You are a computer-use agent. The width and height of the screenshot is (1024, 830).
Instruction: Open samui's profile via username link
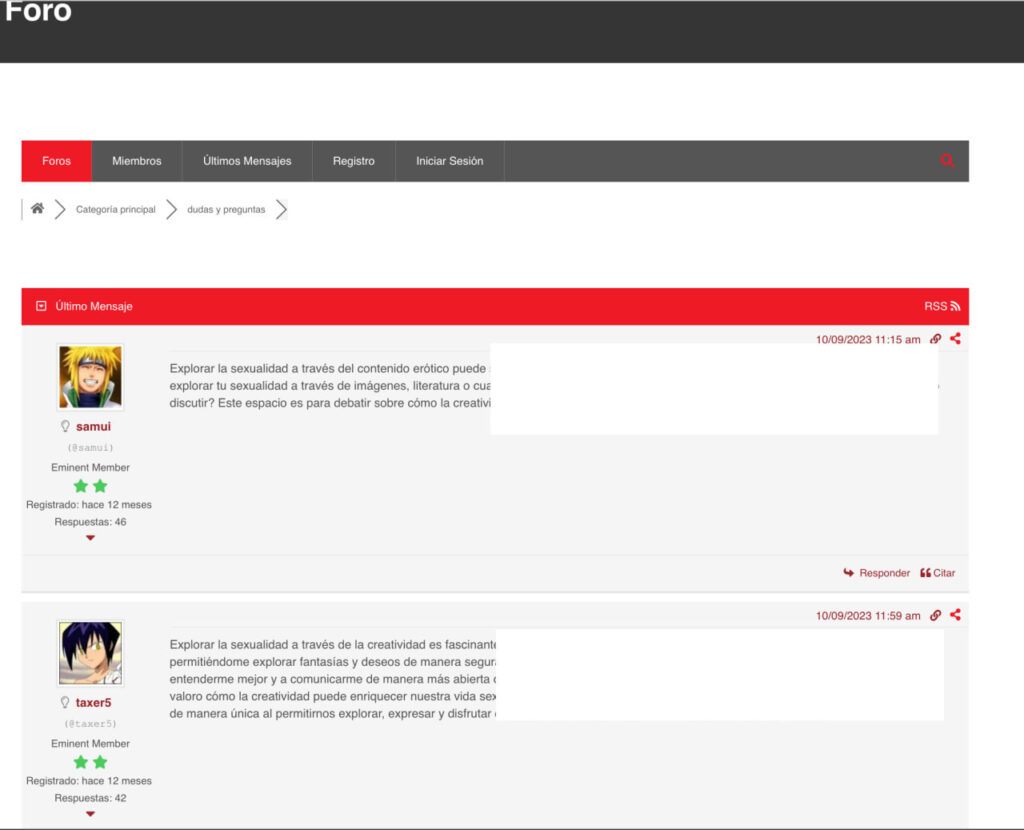click(x=93, y=425)
